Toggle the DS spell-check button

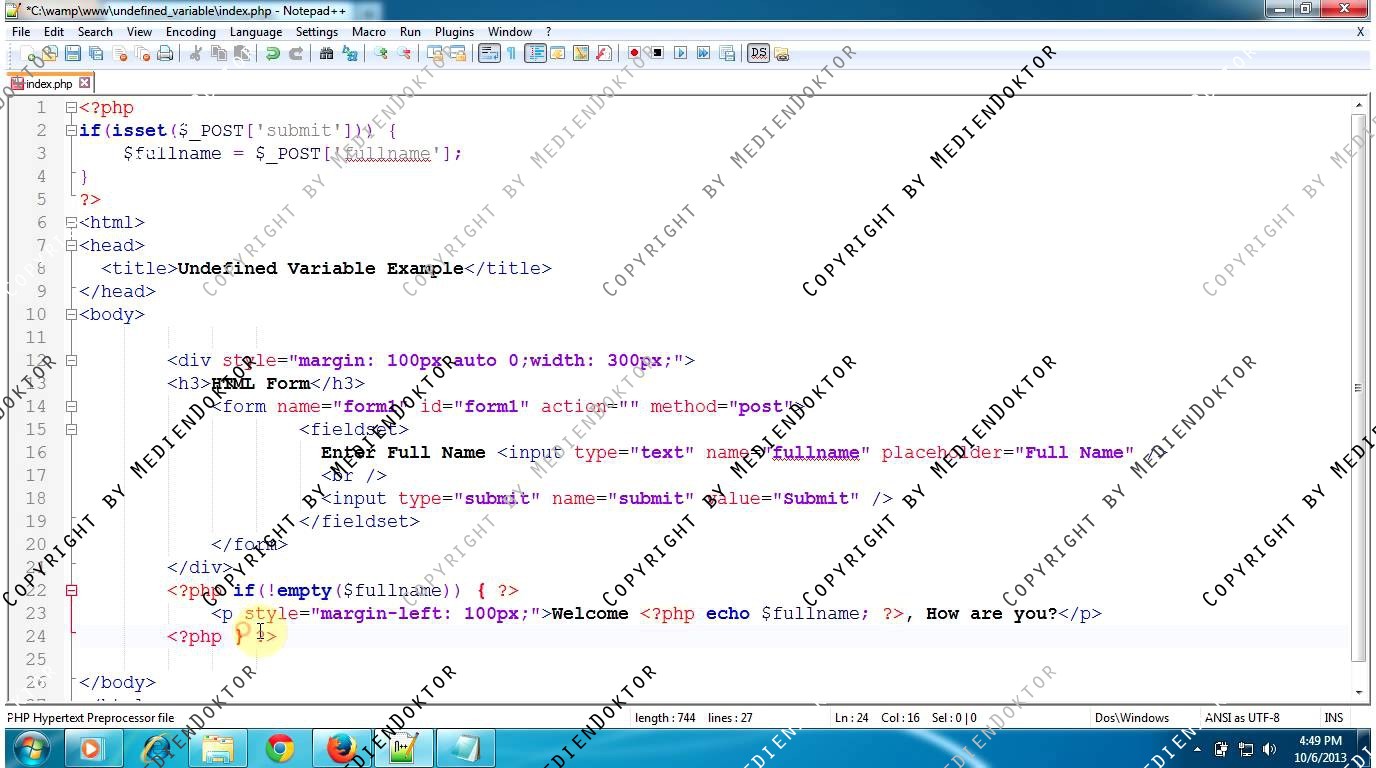(758, 54)
